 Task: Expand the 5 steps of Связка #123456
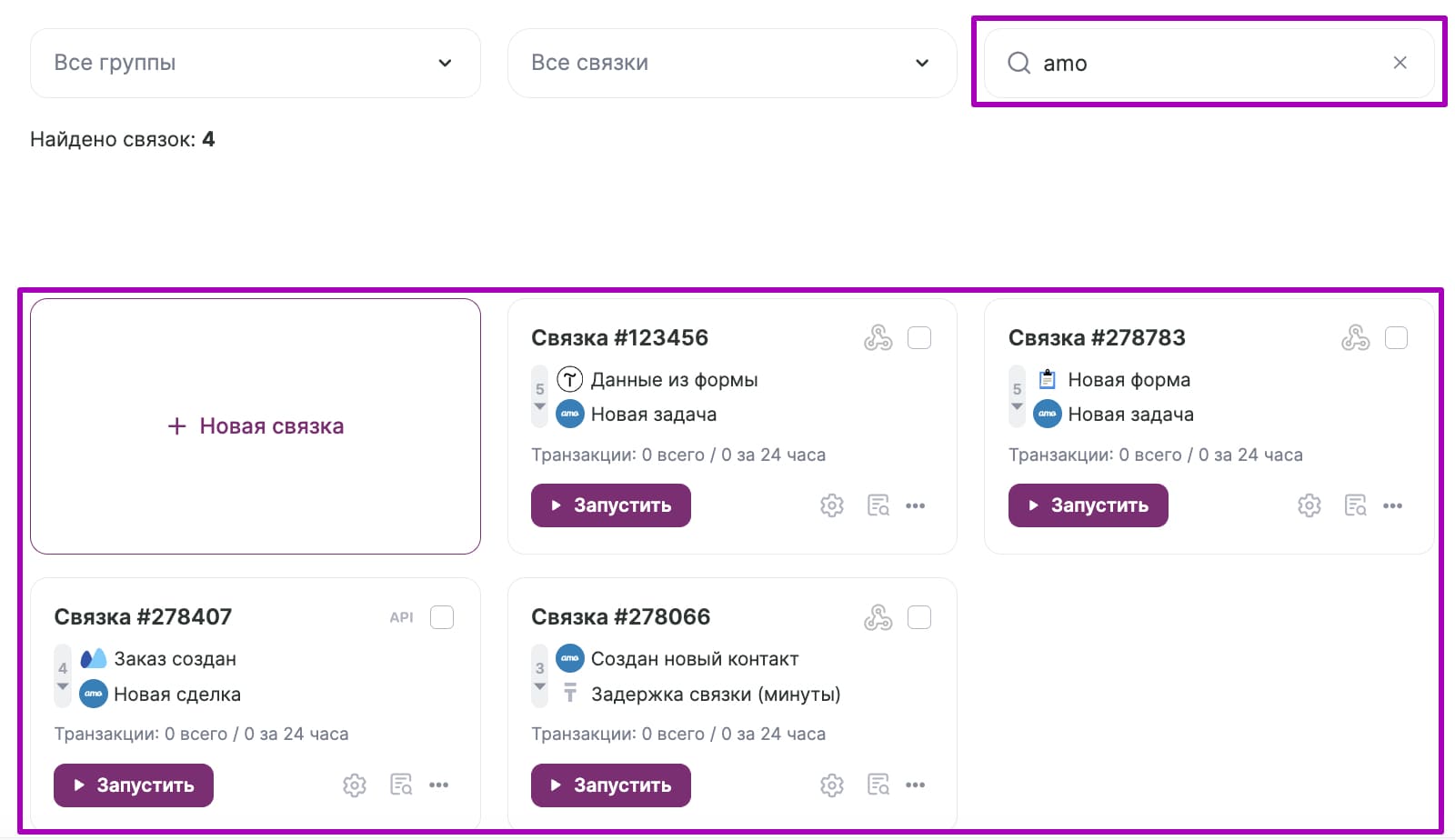pyautogui.click(x=540, y=396)
